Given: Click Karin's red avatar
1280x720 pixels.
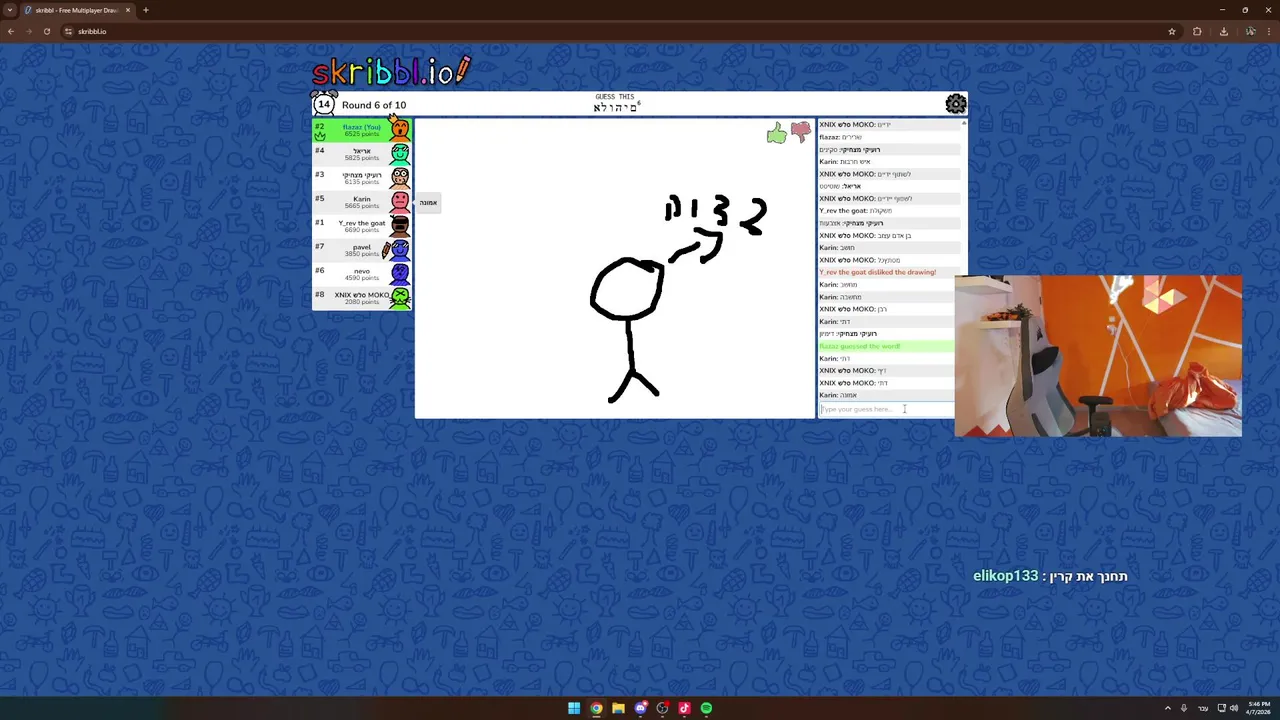Looking at the screenshot, I should [400, 202].
